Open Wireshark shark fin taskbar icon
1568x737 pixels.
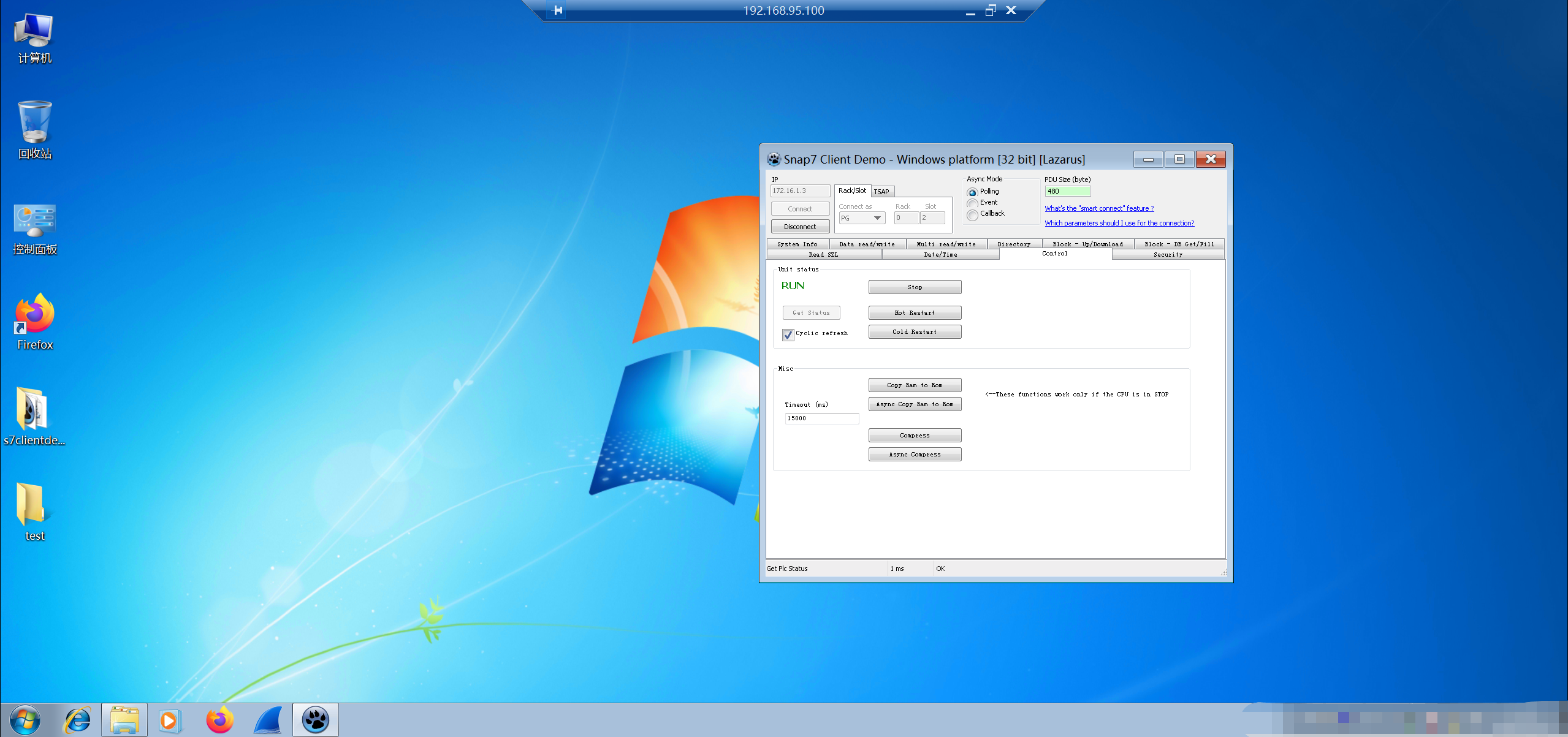pyautogui.click(x=268, y=720)
